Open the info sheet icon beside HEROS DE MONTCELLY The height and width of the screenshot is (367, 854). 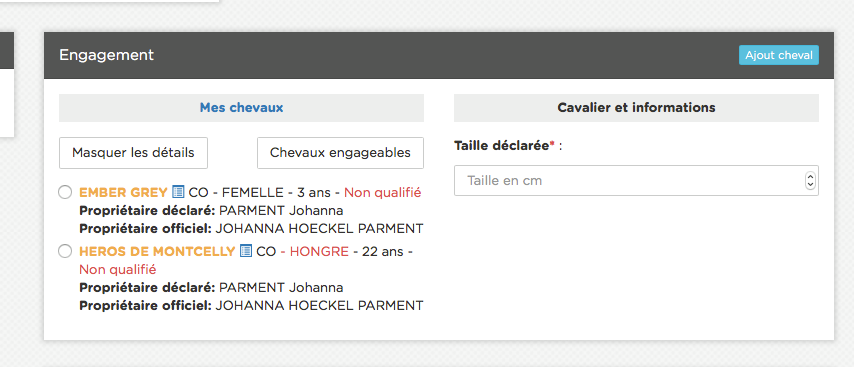[246, 251]
